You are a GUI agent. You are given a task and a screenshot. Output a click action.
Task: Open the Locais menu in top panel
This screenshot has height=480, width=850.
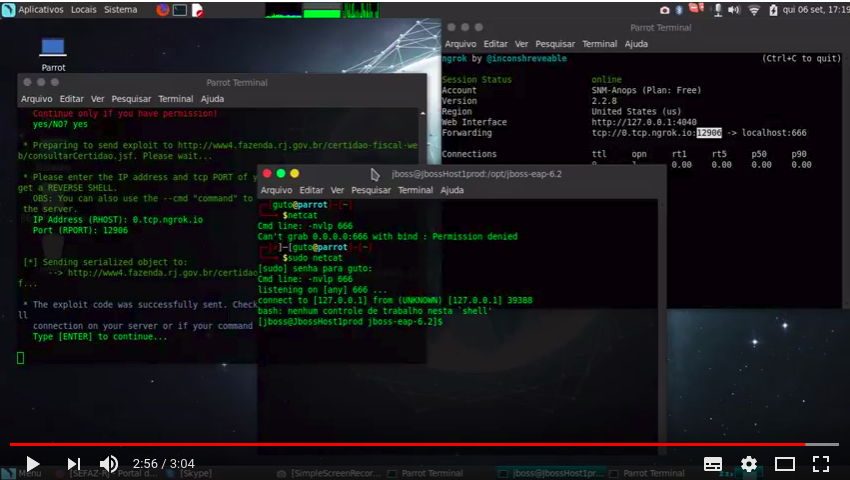[83, 10]
